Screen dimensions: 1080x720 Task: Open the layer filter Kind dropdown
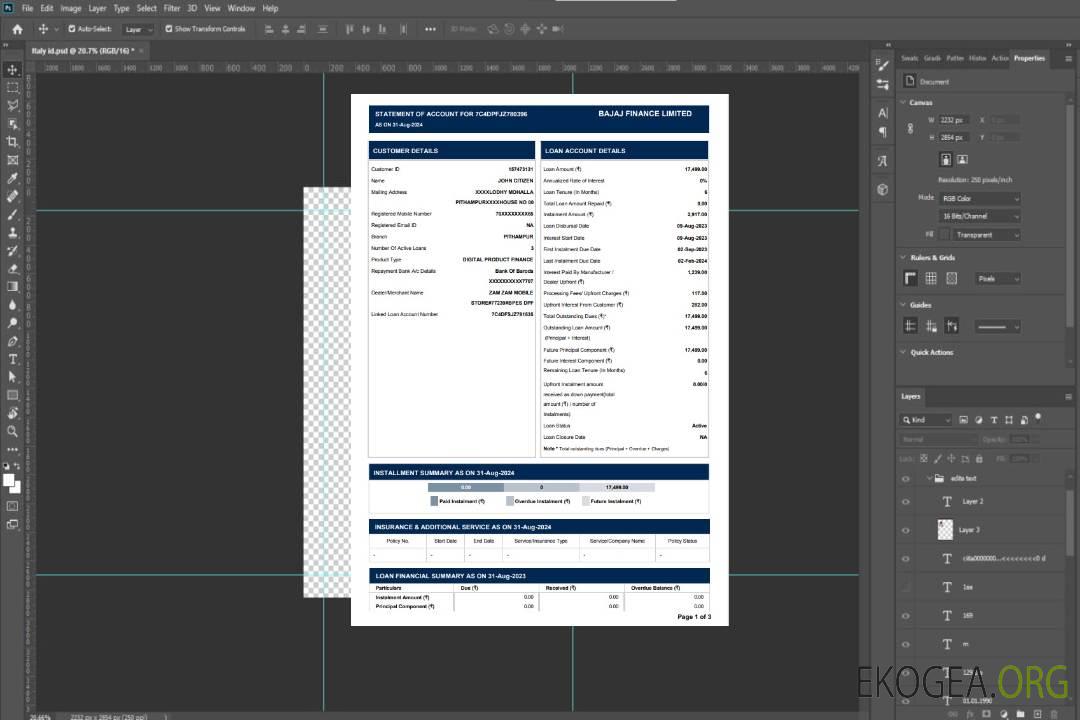(x=926, y=420)
